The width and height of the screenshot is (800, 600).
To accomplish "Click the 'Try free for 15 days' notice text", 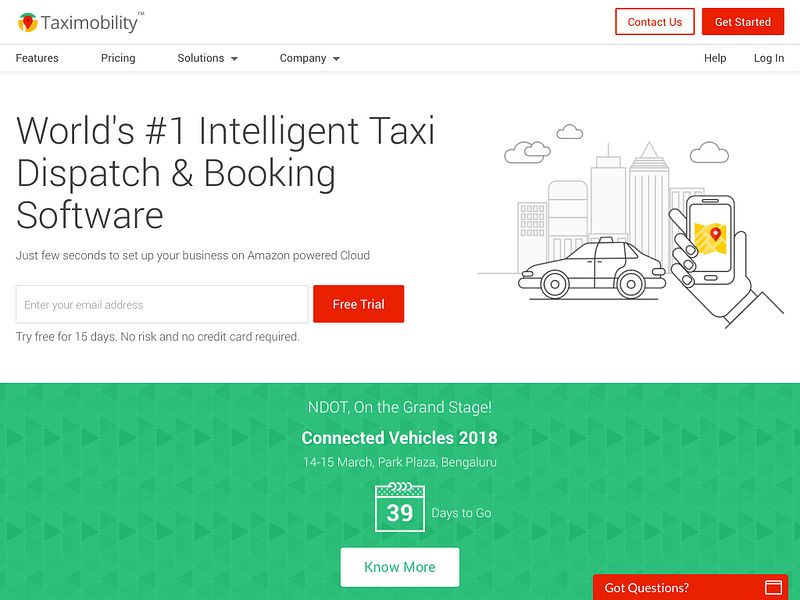I will [x=158, y=337].
